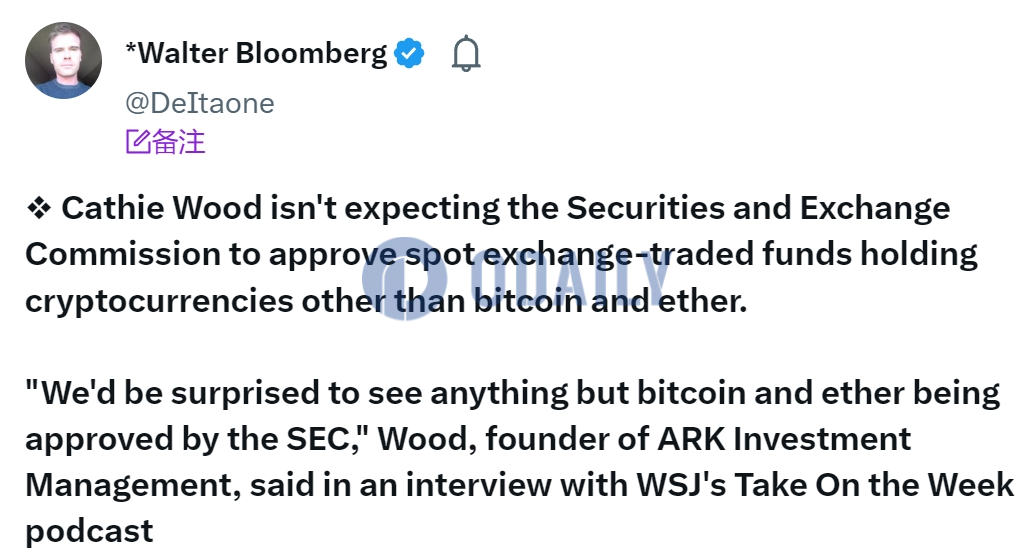Image resolution: width=1034 pixels, height=559 pixels.
Task: Click the 备注 note label
Action: coord(179,142)
